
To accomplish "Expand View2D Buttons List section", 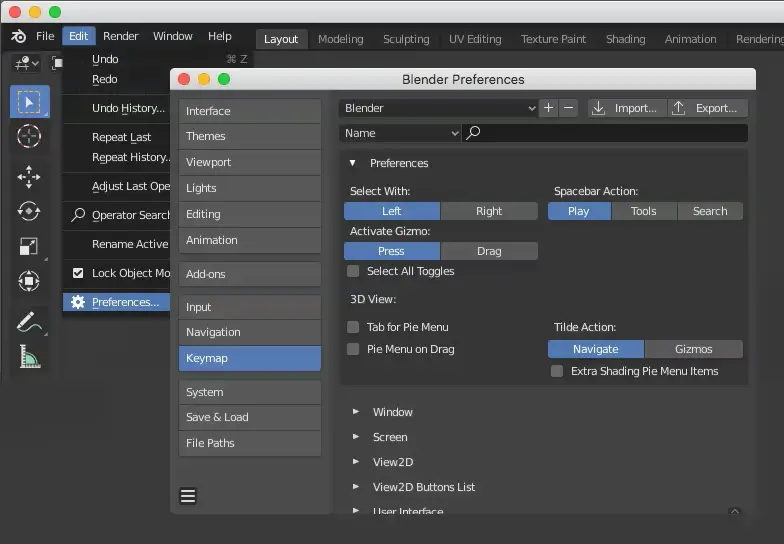I will coord(356,486).
